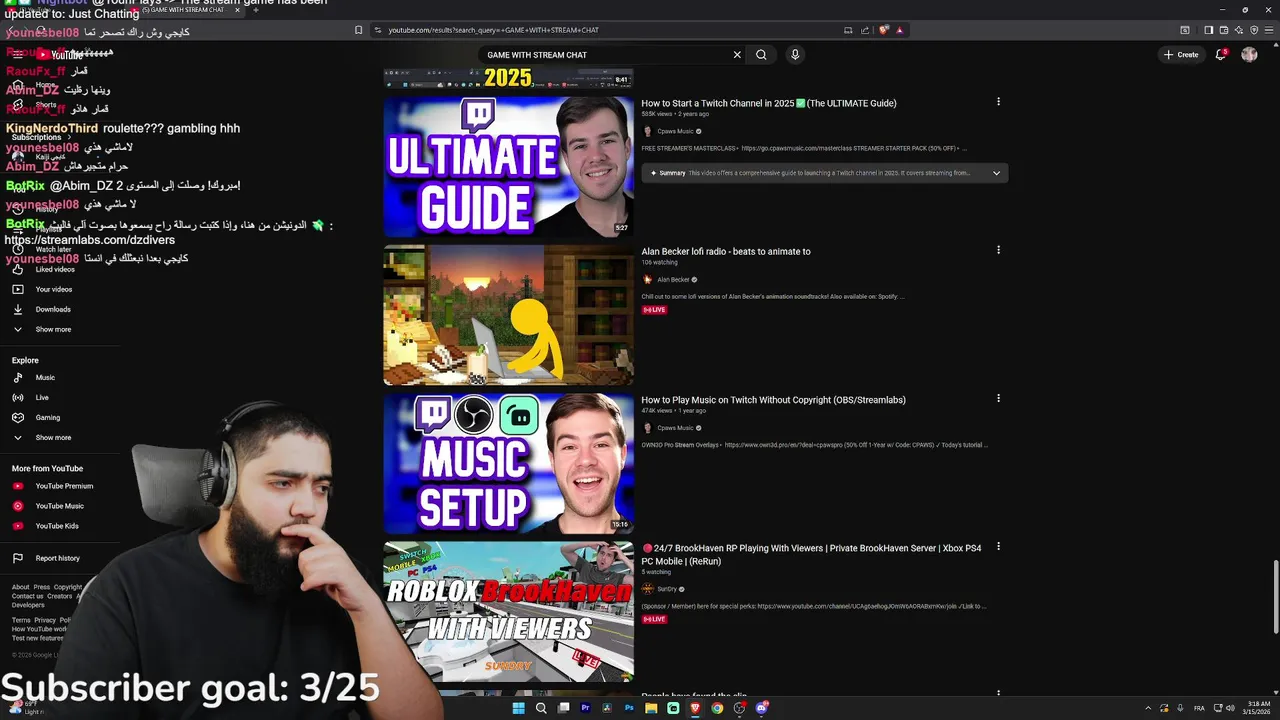Open File Explorer on taskbar
The height and width of the screenshot is (720, 1280).
coord(651,708)
